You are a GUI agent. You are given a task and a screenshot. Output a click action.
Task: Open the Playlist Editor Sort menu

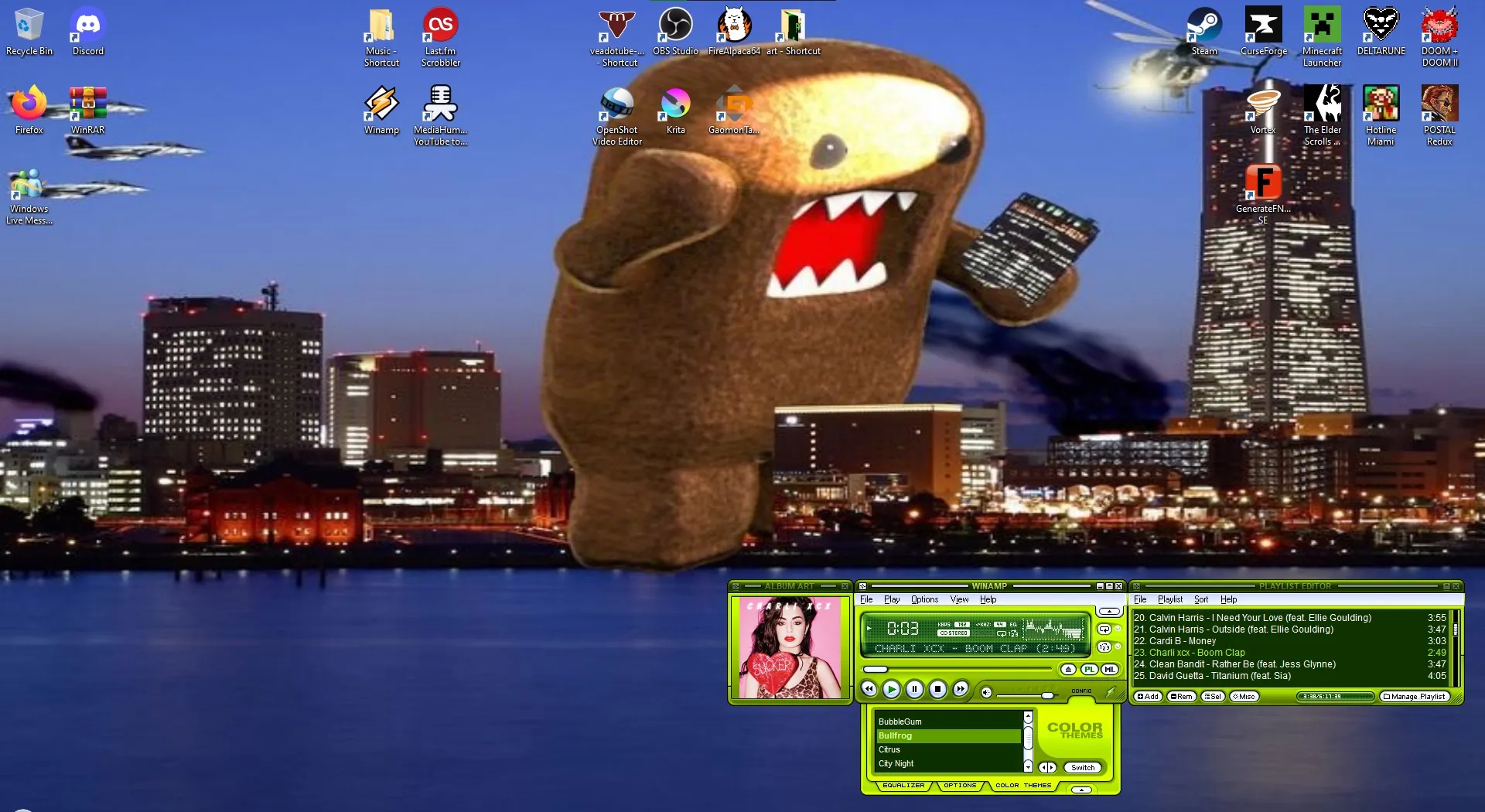click(1200, 599)
